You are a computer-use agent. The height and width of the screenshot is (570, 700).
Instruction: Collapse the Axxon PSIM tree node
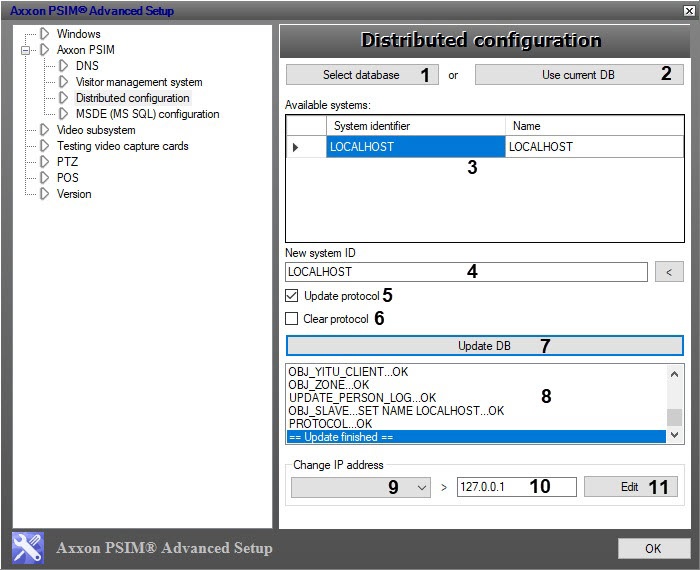coord(27,50)
